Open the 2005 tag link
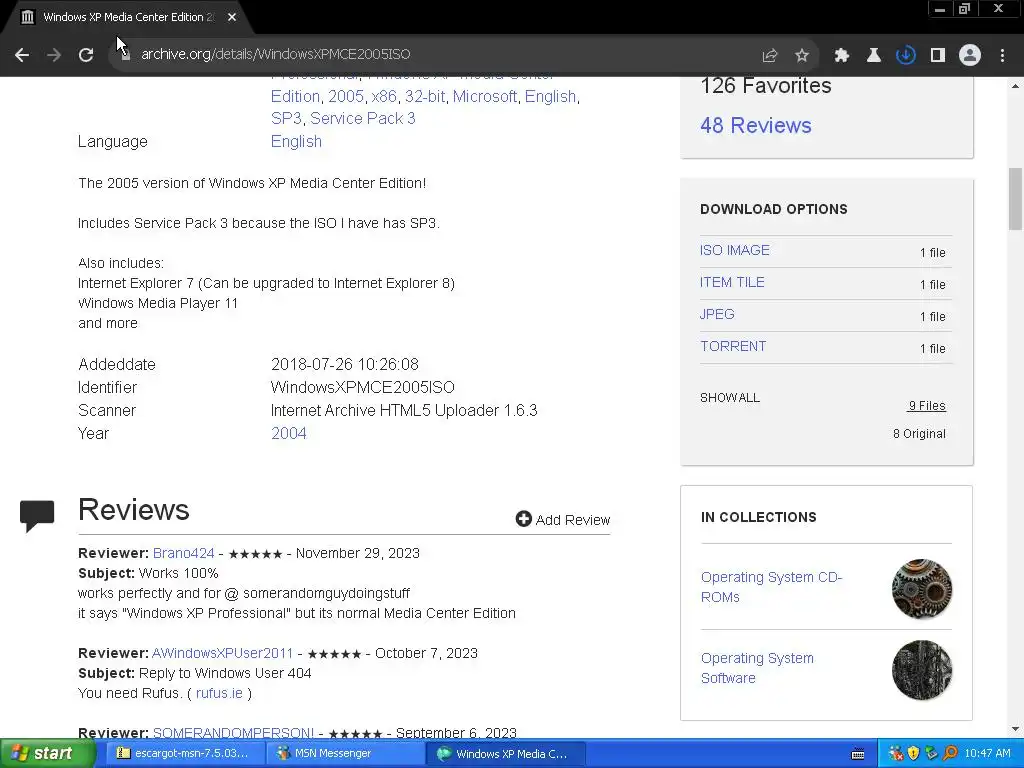Image resolution: width=1024 pixels, height=768 pixels. click(345, 97)
